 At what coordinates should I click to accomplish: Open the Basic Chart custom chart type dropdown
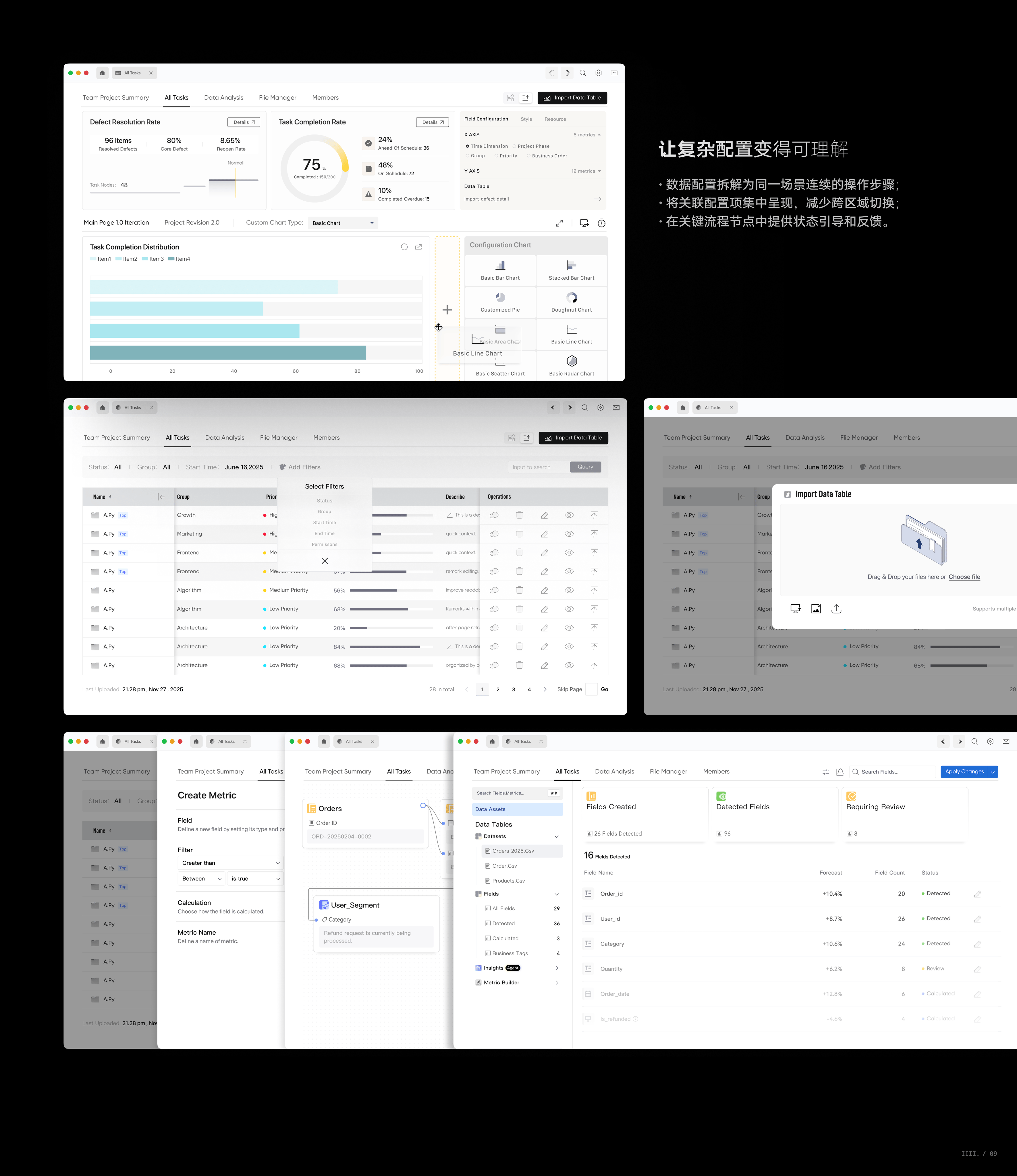[343, 223]
